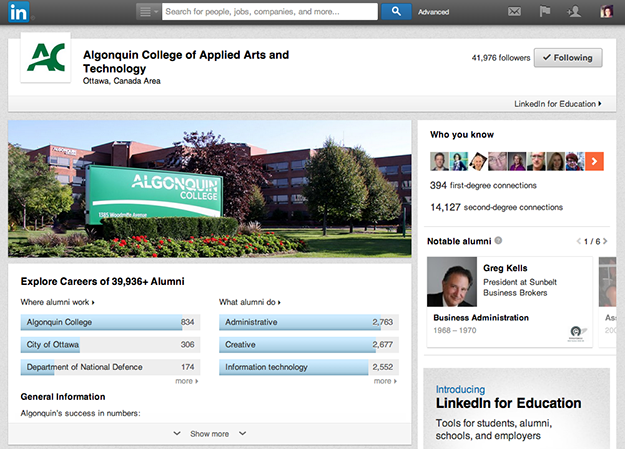Select the City of Ottawa employer bar
This screenshot has width=625, height=449.
(110, 345)
